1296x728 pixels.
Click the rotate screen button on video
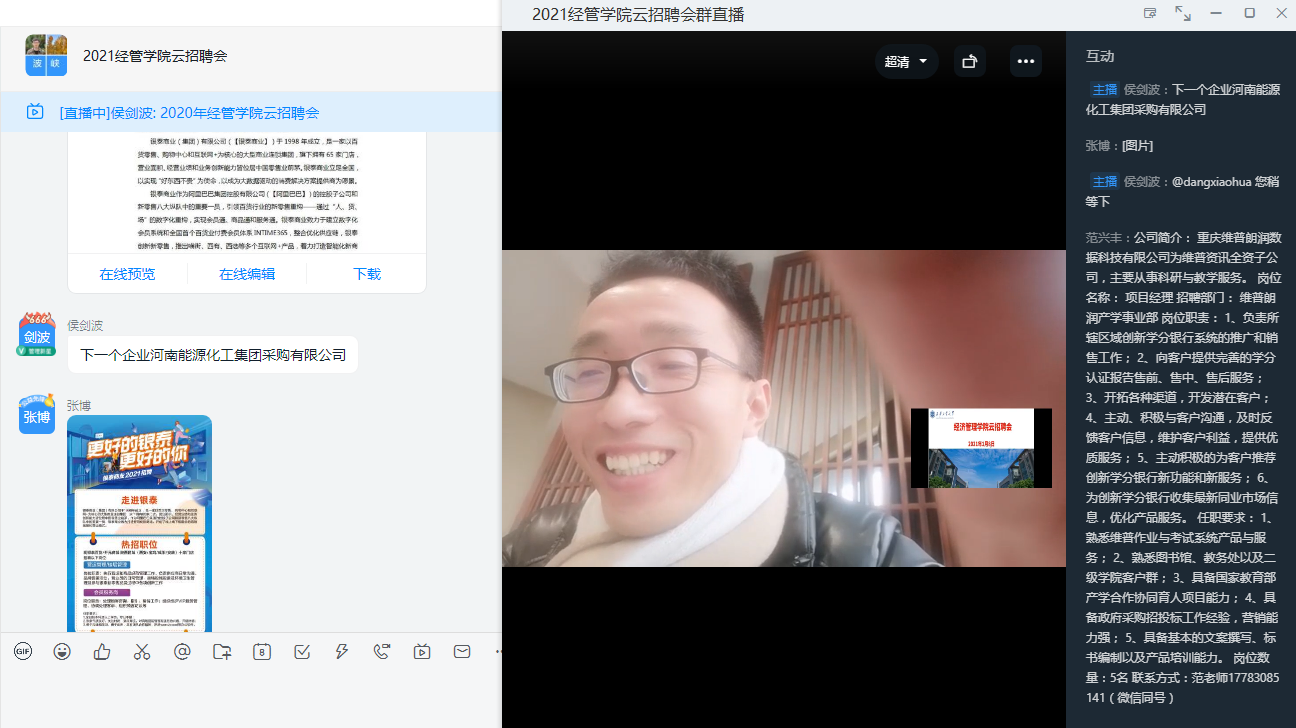tap(969, 61)
